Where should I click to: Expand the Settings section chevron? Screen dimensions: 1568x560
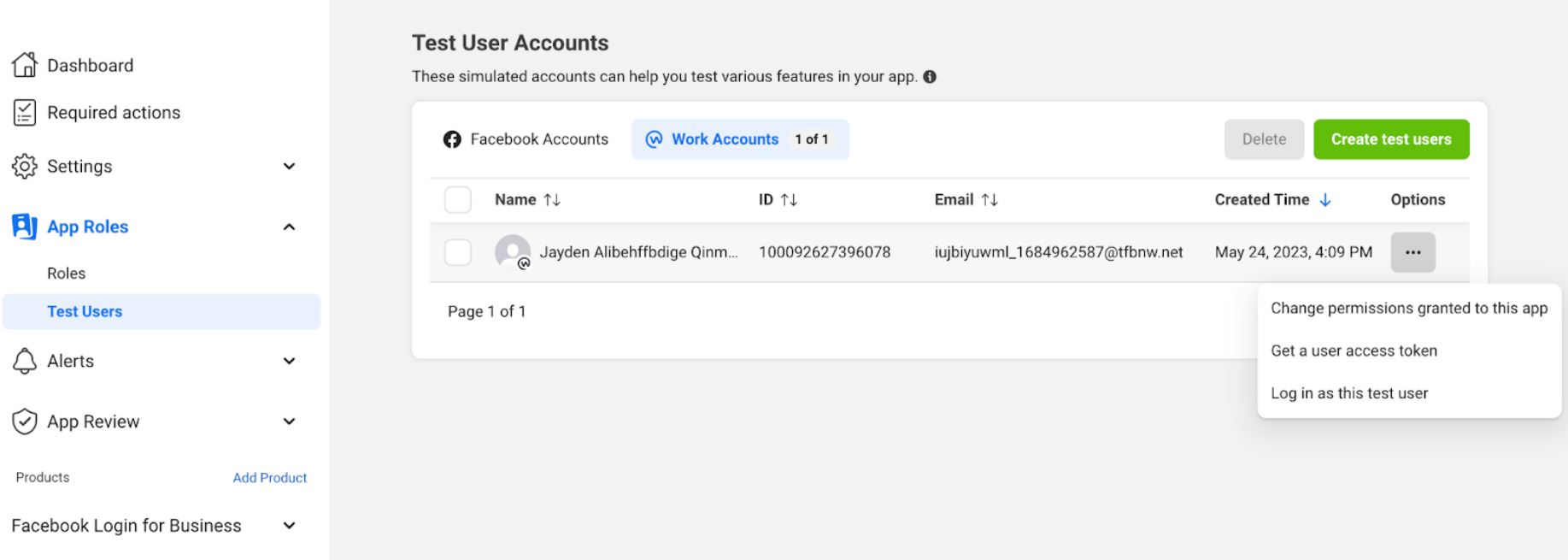click(290, 166)
